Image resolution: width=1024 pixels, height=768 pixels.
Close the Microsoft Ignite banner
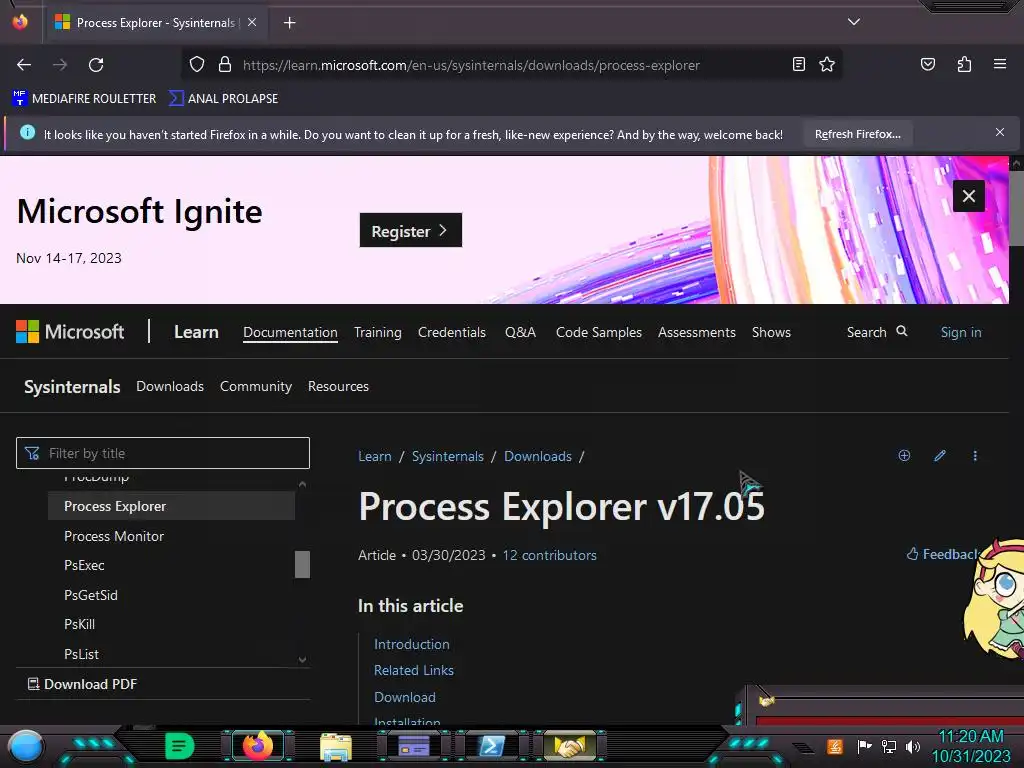[x=968, y=196]
